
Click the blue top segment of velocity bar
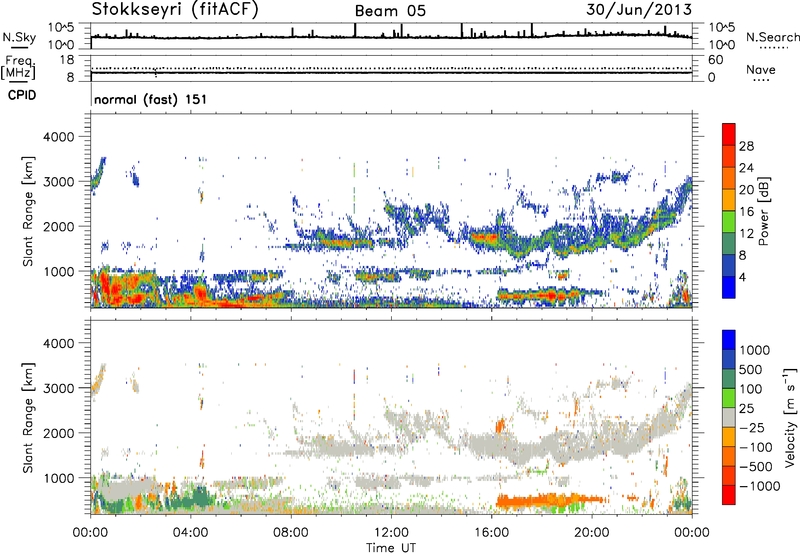pyautogui.click(x=729, y=340)
